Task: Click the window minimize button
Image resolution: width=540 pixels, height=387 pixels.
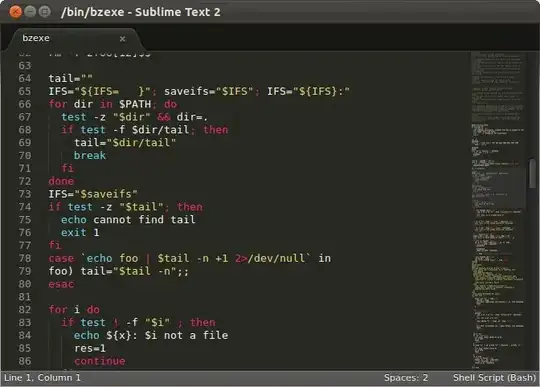Action: (30, 12)
